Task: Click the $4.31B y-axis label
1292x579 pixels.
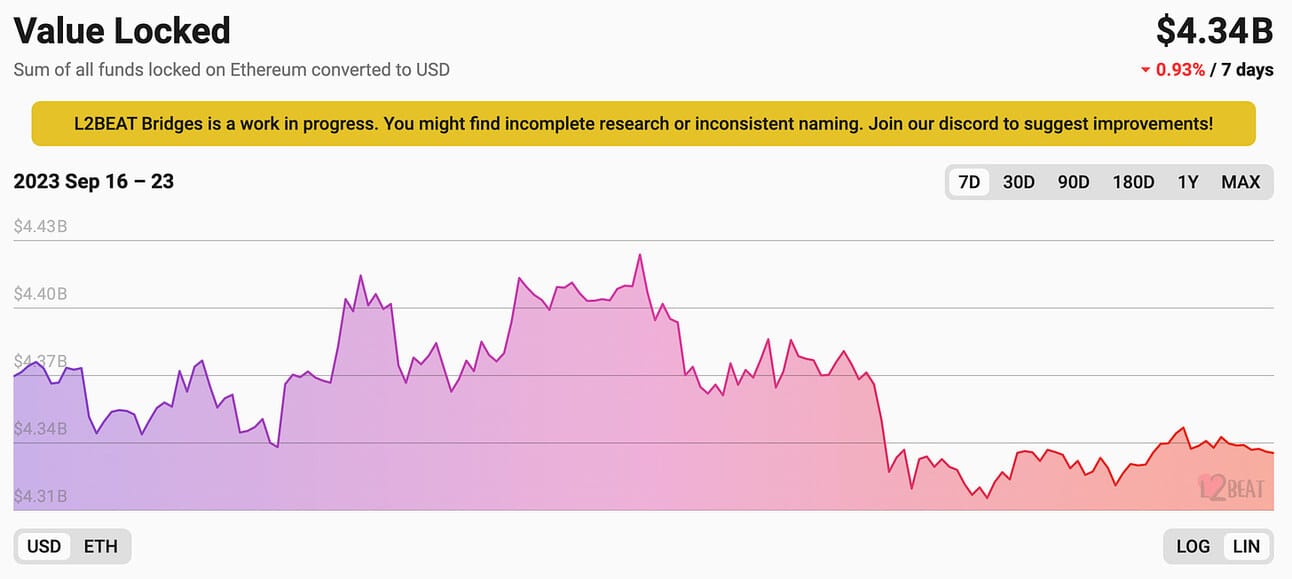Action: coord(40,496)
